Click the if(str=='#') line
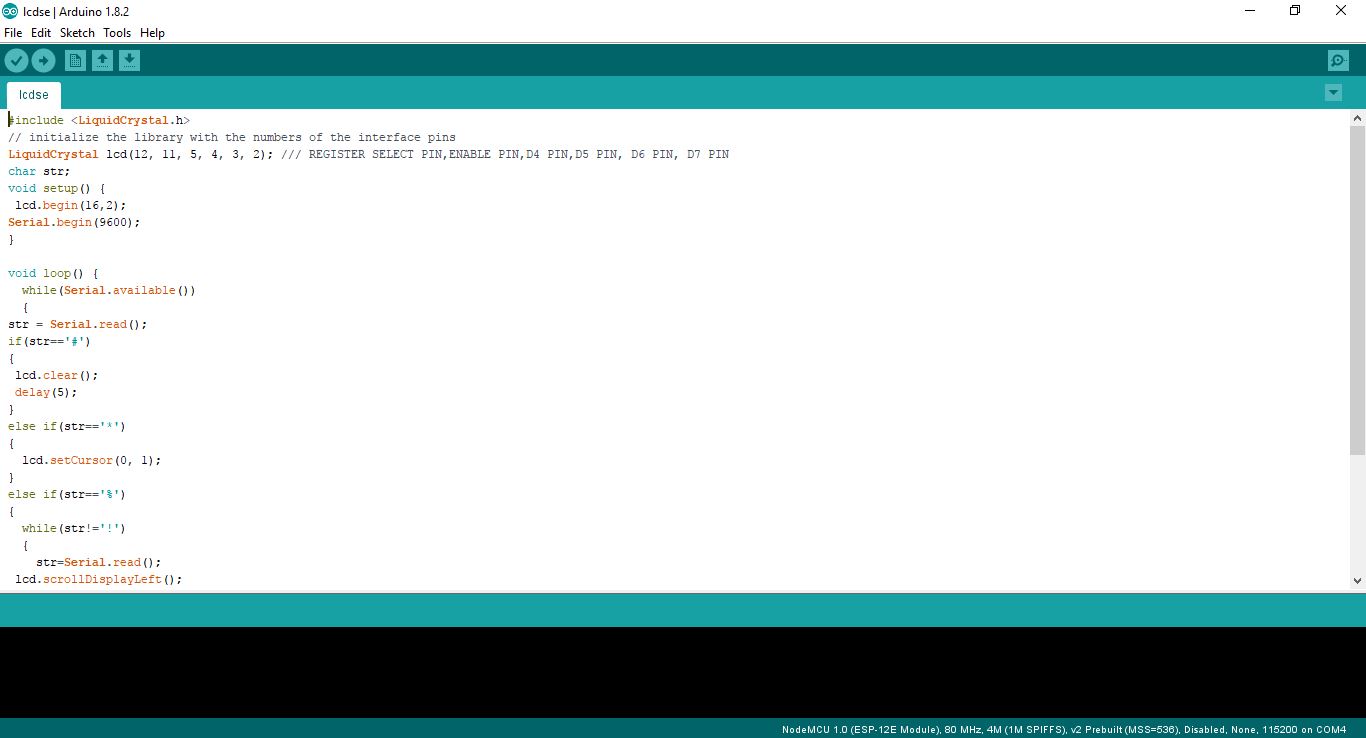This screenshot has height=738, width=1366. click(50, 341)
